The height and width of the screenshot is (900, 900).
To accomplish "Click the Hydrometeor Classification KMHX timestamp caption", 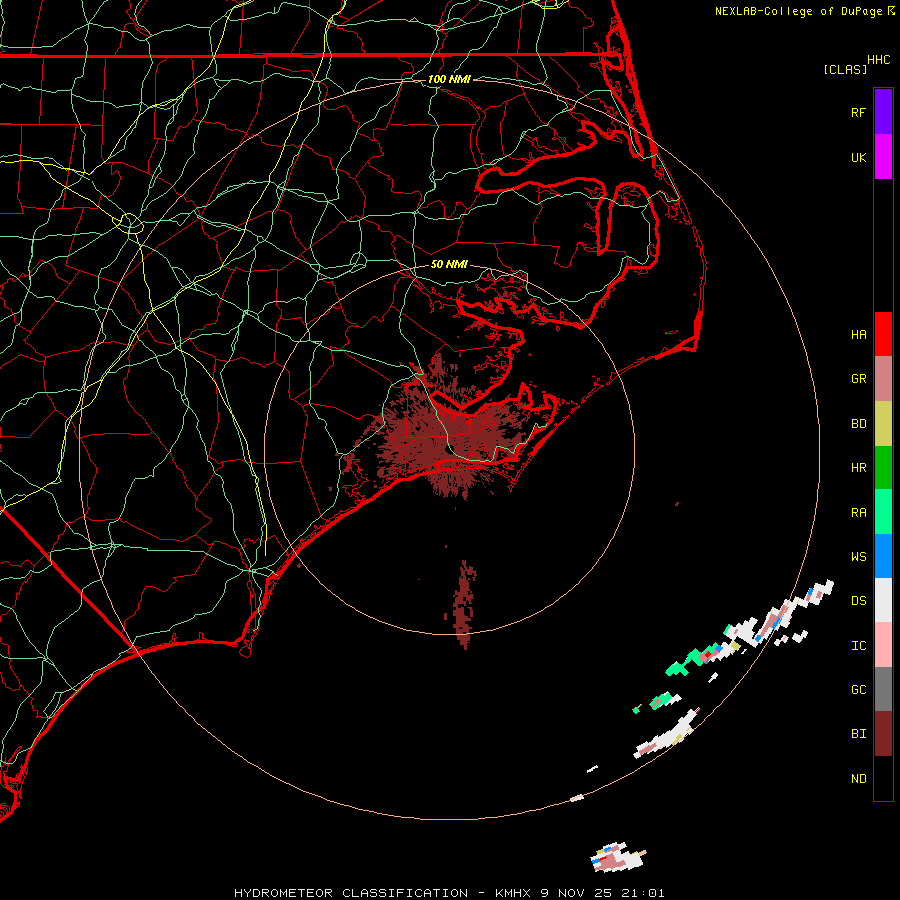I will 449,893.
